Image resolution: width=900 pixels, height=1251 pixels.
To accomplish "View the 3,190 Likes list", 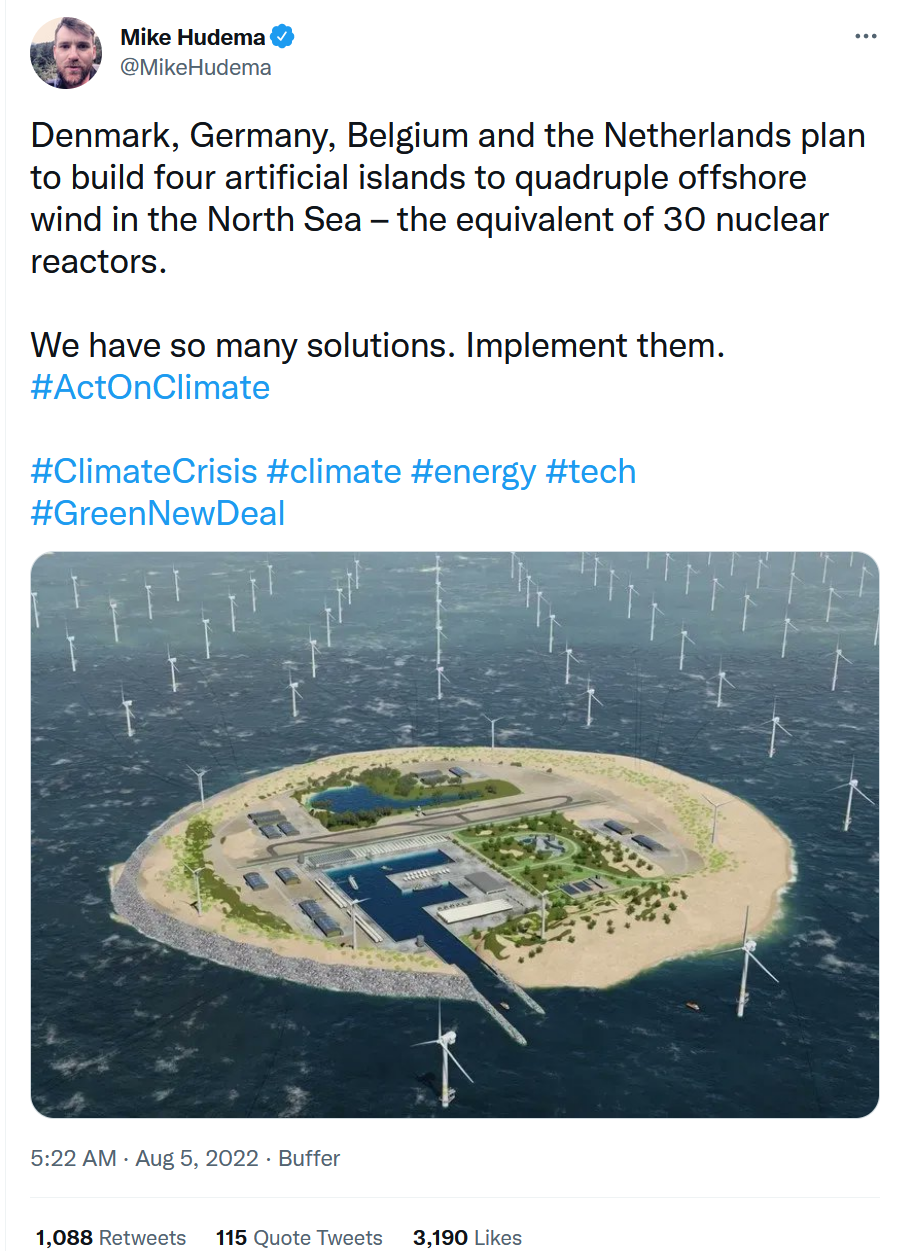I will pyautogui.click(x=467, y=1237).
